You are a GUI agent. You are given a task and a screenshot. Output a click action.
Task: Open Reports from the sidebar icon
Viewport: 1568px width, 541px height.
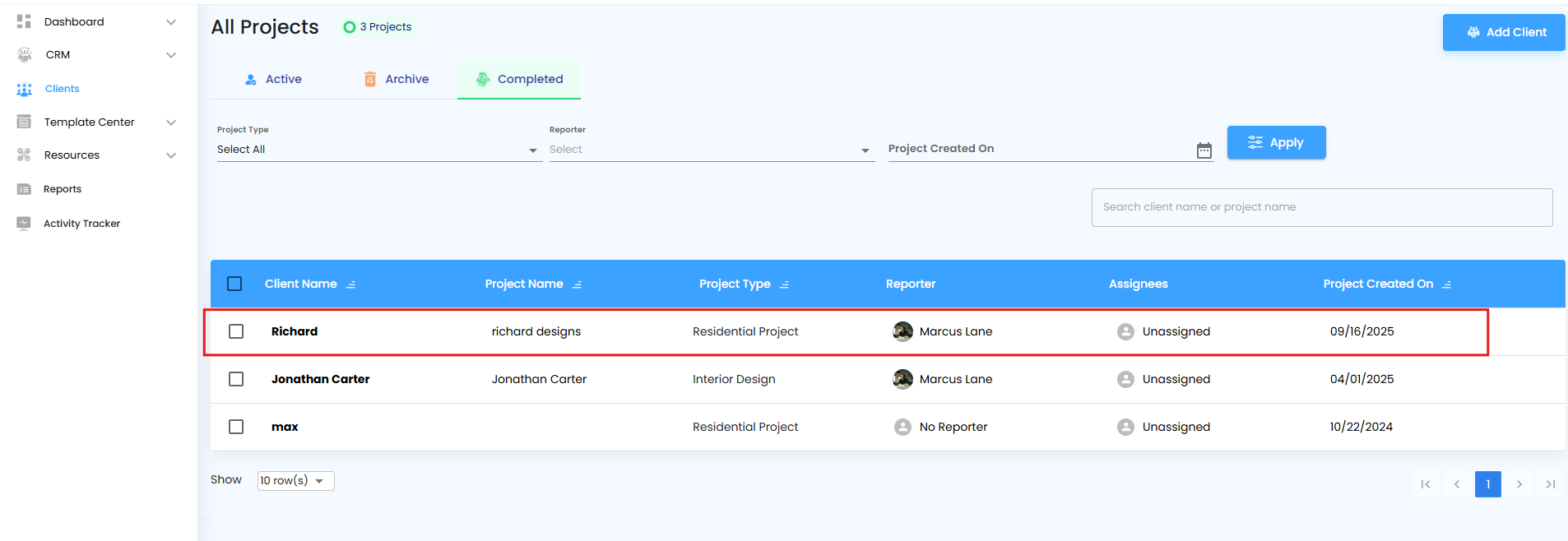click(24, 189)
